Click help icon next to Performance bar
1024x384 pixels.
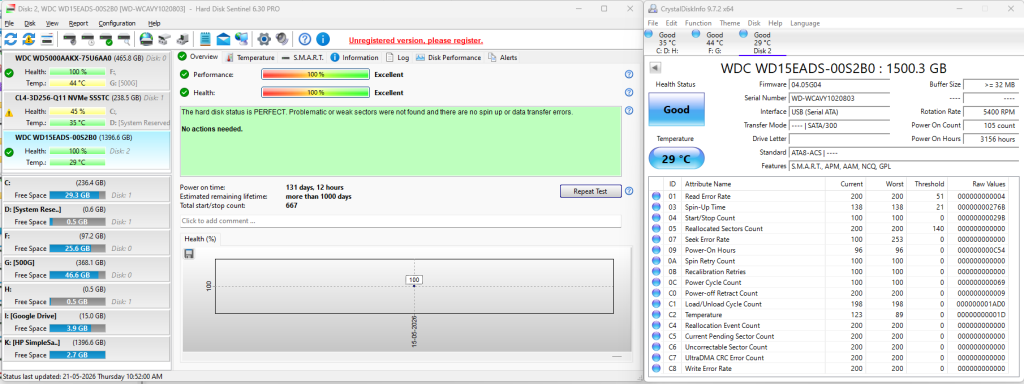[x=629, y=74]
